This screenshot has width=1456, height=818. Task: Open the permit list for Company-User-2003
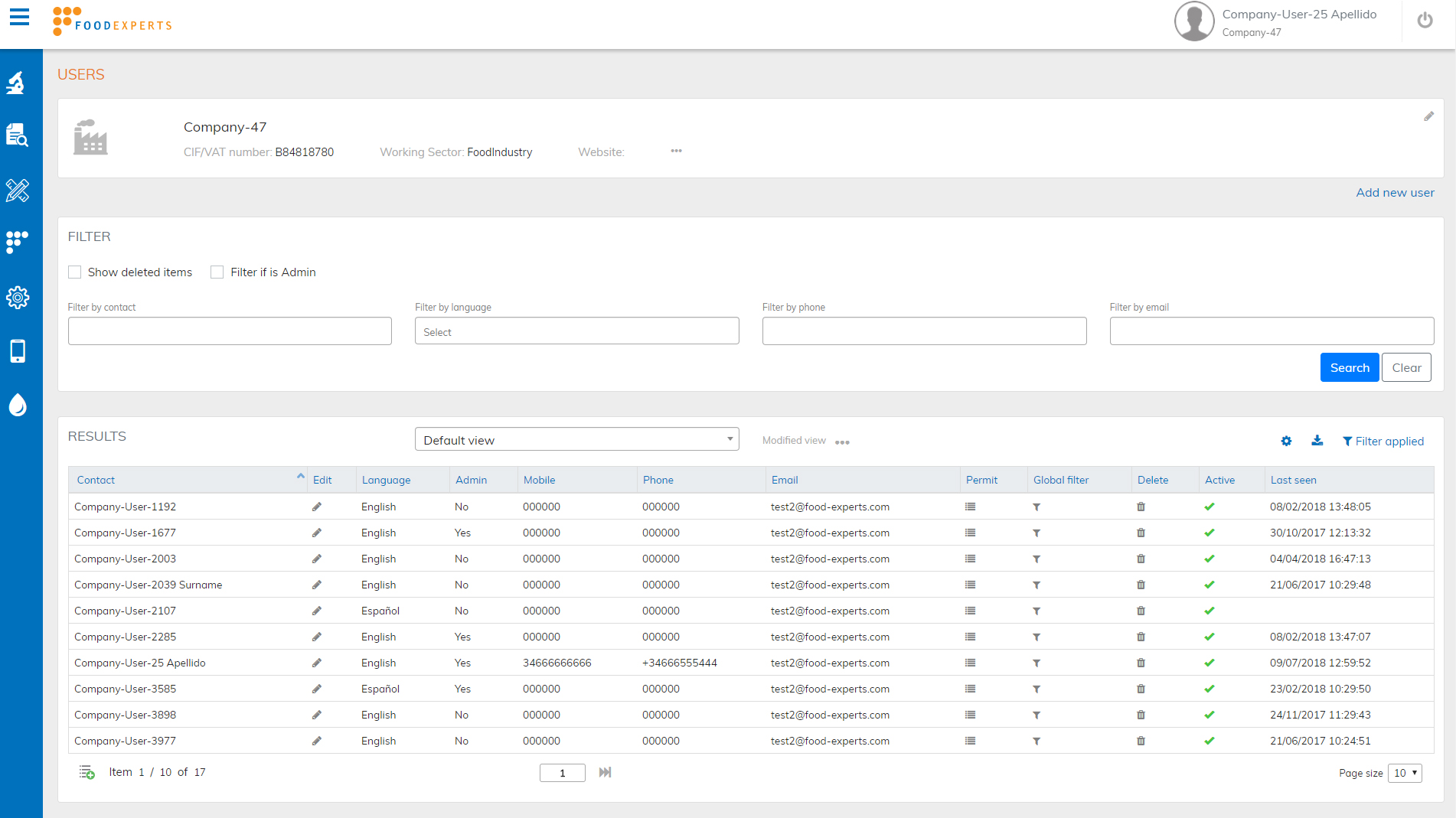pos(970,559)
